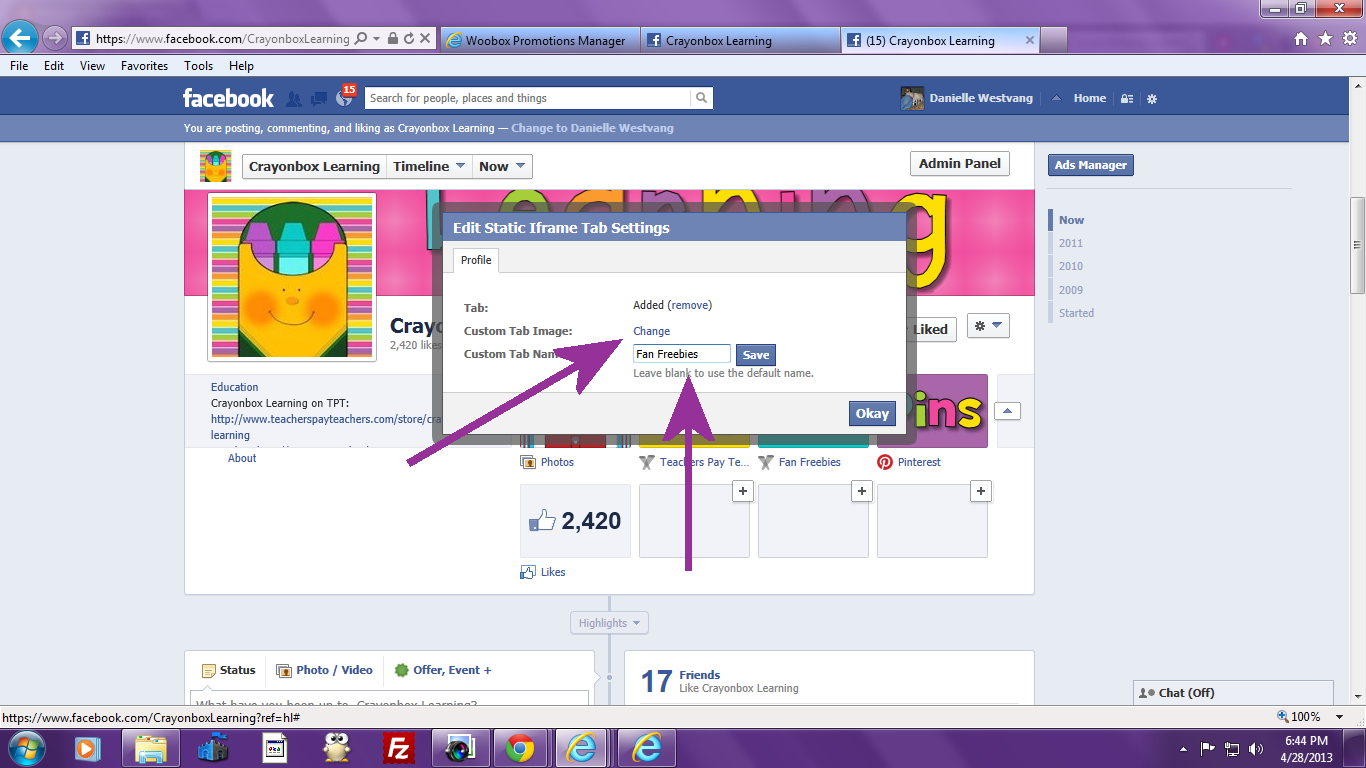Click the Facebook logo
This screenshot has width=1366, height=768.
point(228,98)
